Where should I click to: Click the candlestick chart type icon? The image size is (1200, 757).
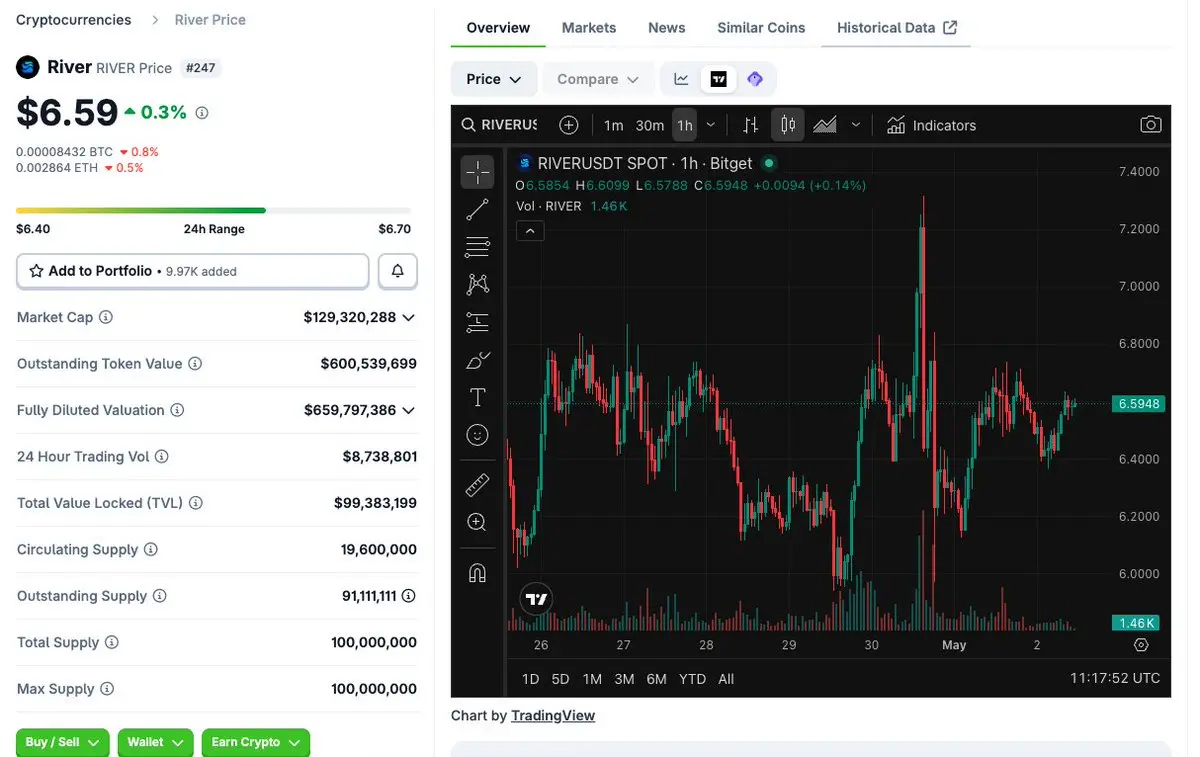tap(788, 125)
